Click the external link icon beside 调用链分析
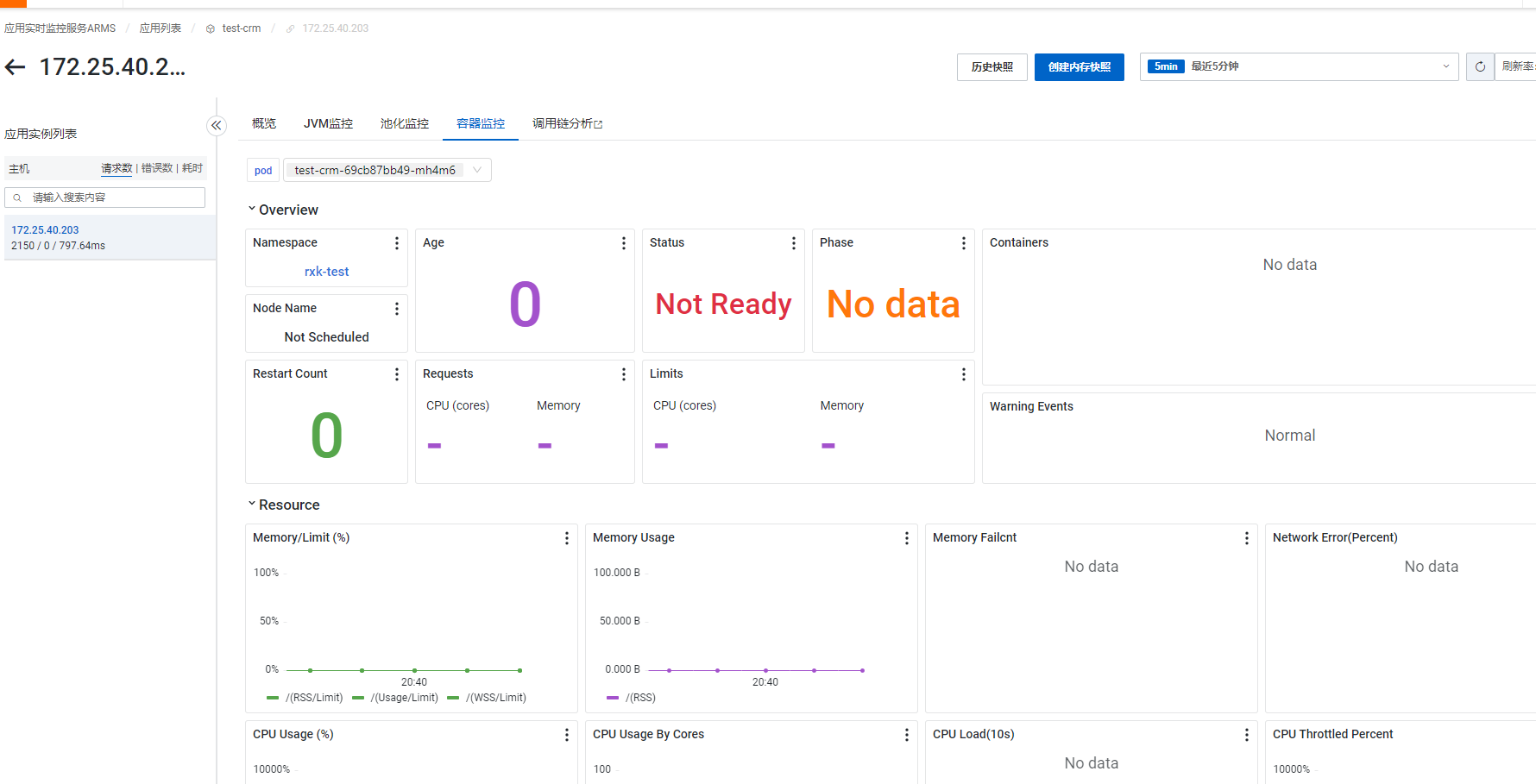This screenshot has height=784, width=1536. click(x=599, y=125)
